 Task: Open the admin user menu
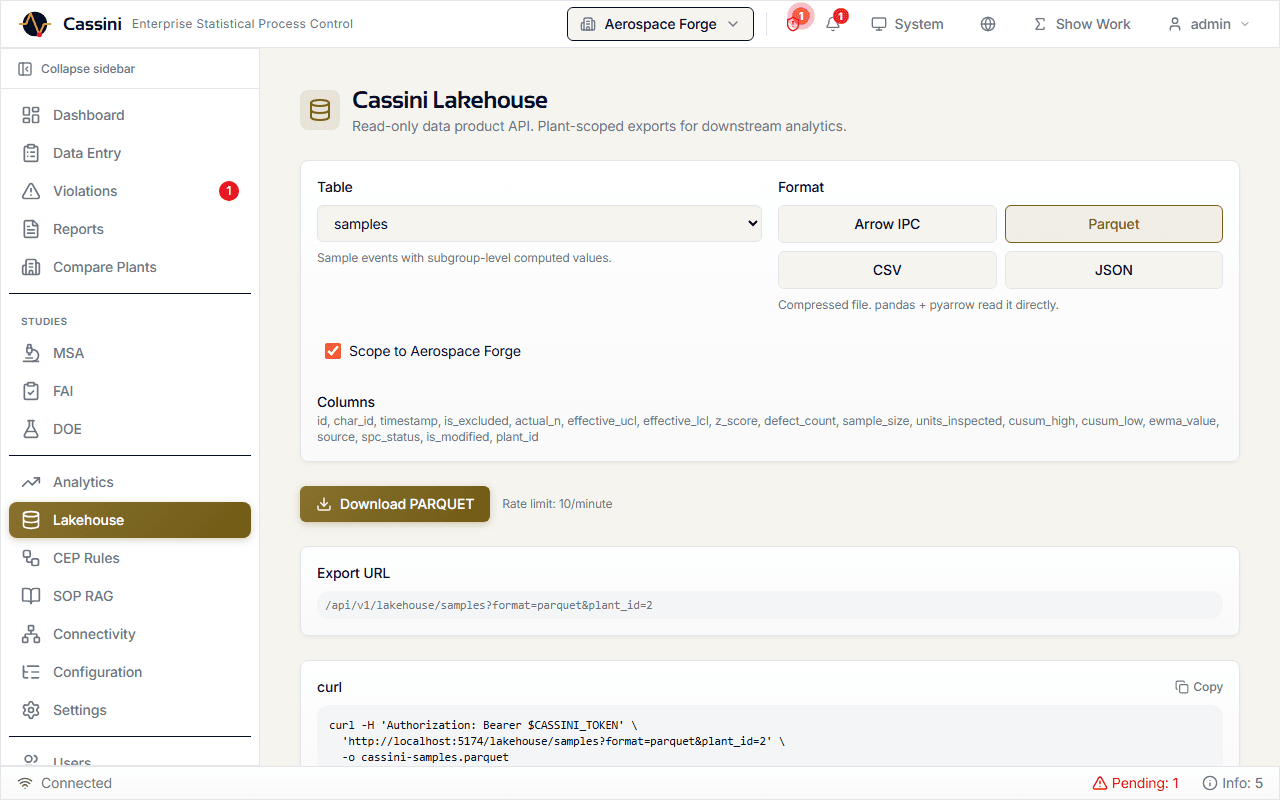1209,24
